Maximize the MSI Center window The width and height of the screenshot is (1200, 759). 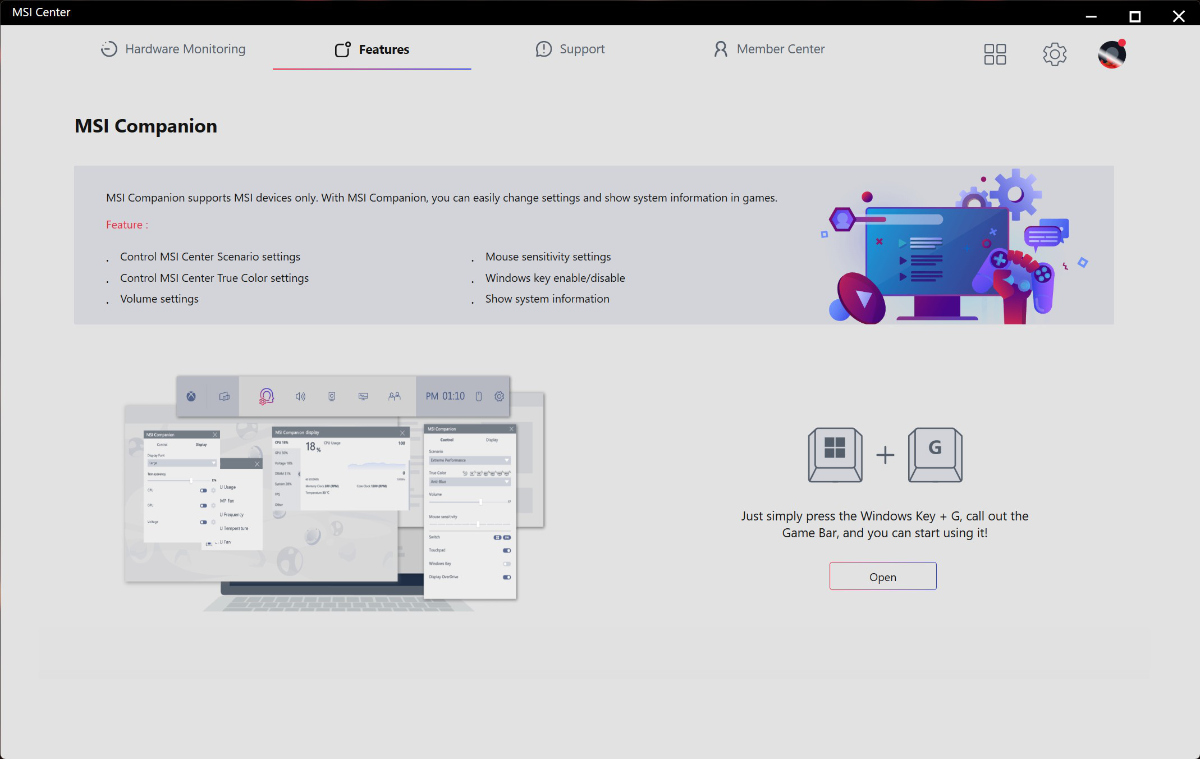(1135, 16)
